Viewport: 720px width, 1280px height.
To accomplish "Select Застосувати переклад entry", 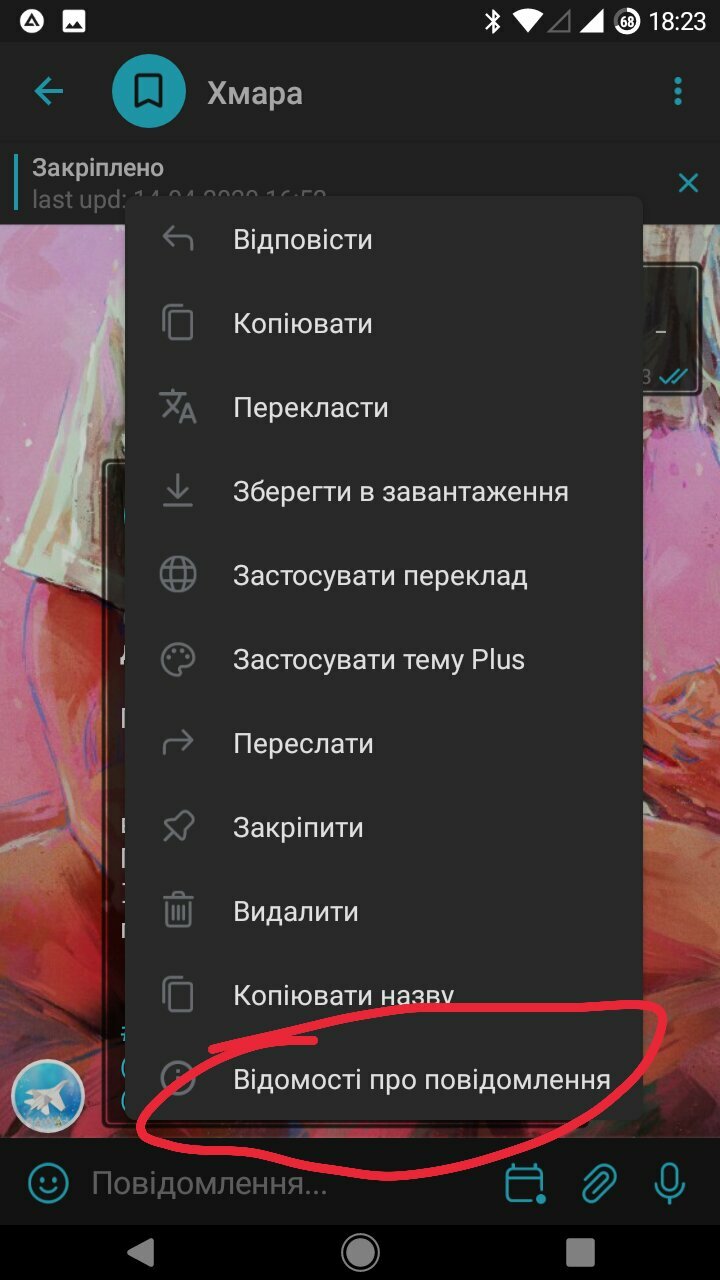I will click(x=384, y=576).
